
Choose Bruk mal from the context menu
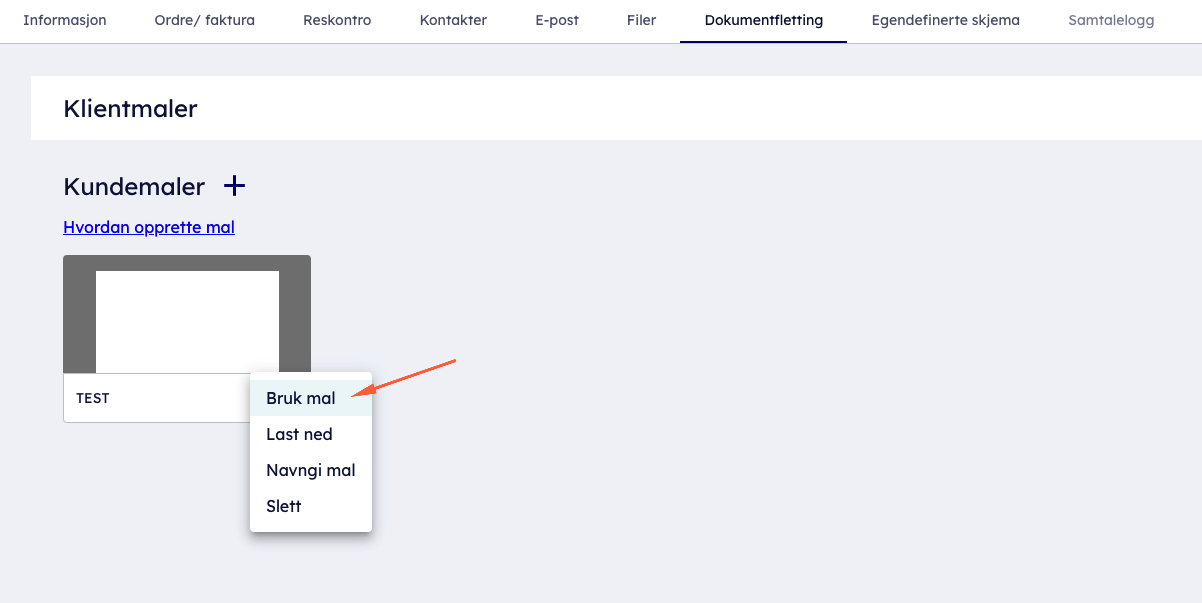(301, 398)
